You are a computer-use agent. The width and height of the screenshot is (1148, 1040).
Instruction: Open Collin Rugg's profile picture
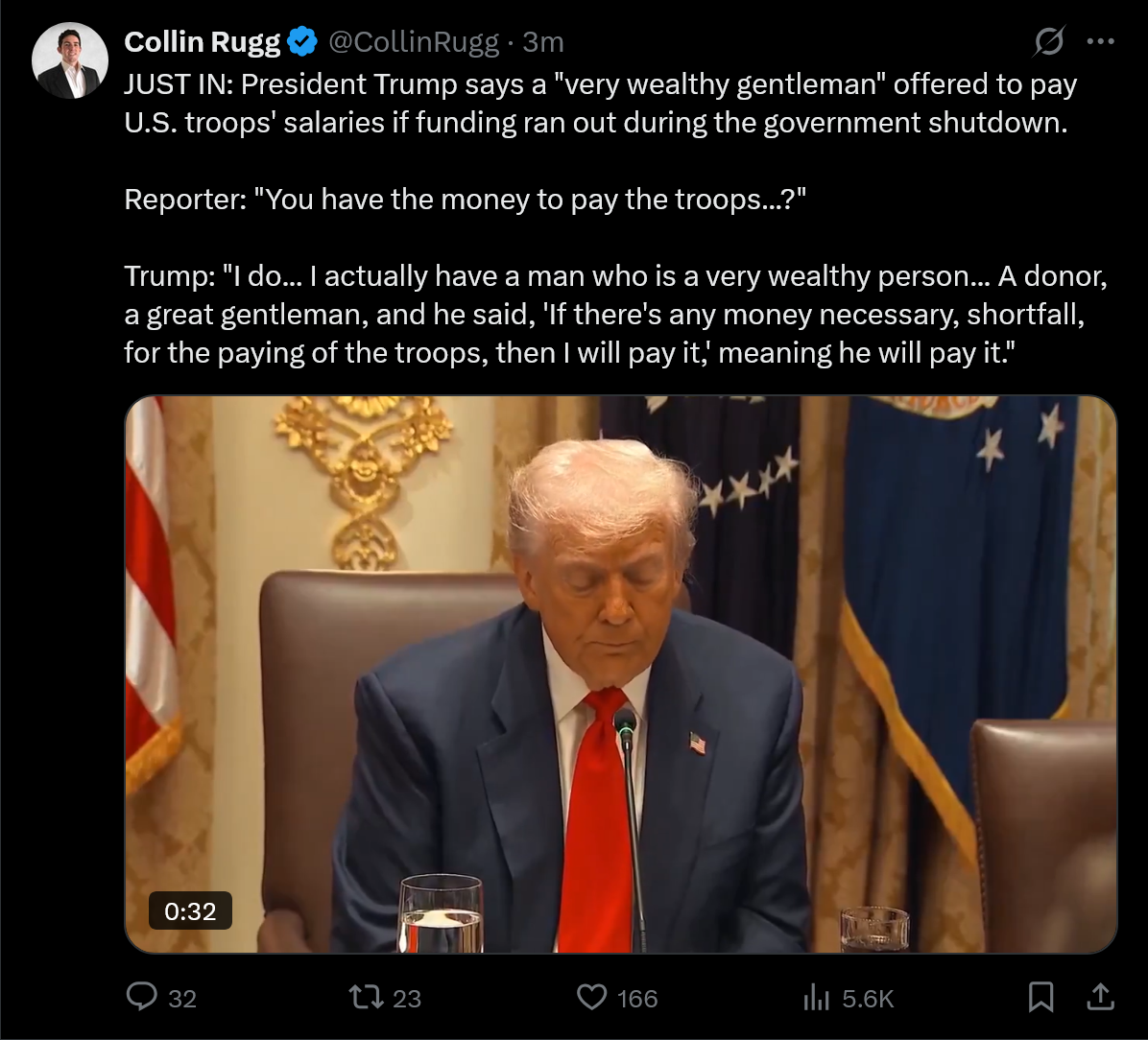pos(70,60)
